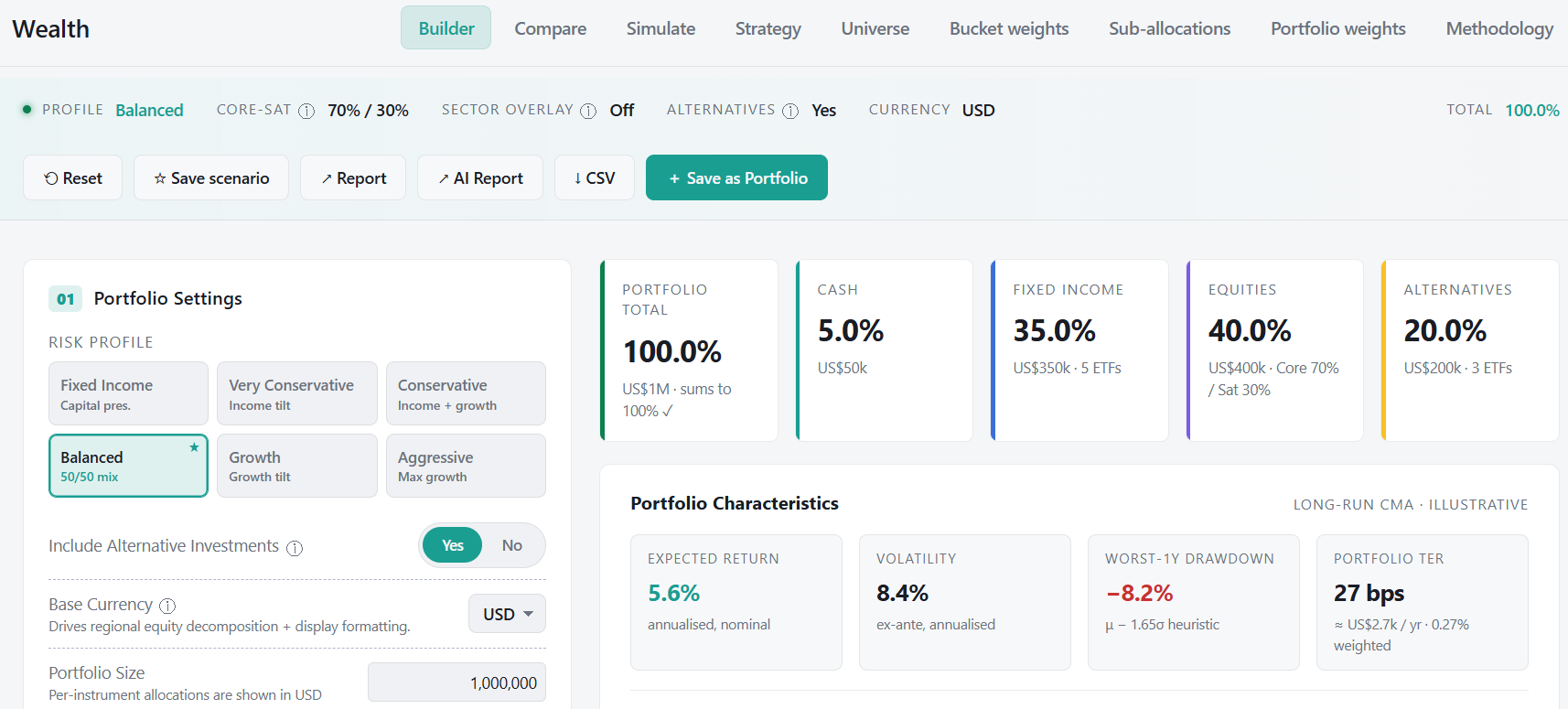Click the 01 step badge
The width and height of the screenshot is (1568, 709).
click(x=66, y=299)
